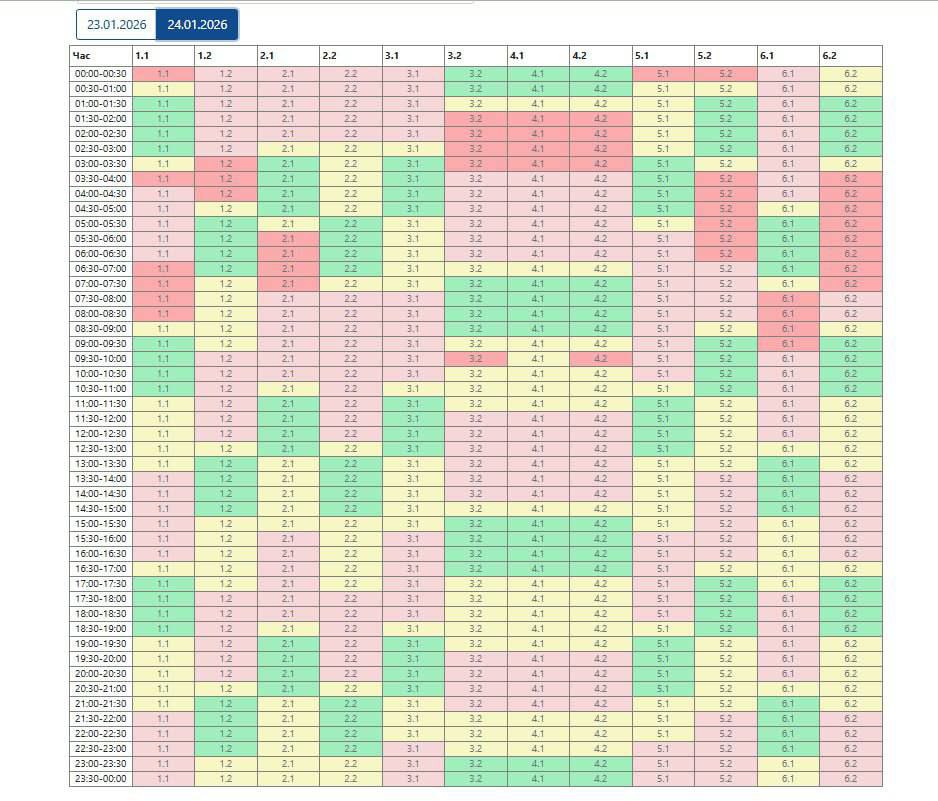This screenshot has width=938, height=801.
Task: Click the 1.1 column header
Action: coord(163,56)
